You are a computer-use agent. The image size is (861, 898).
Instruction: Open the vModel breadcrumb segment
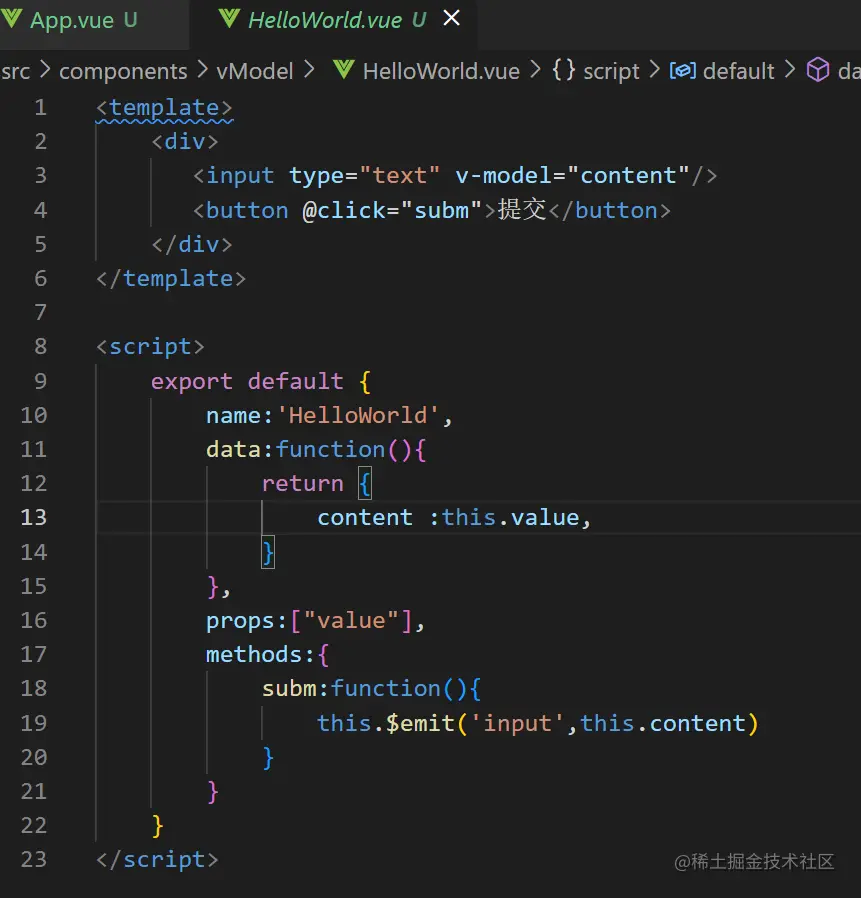pos(255,71)
